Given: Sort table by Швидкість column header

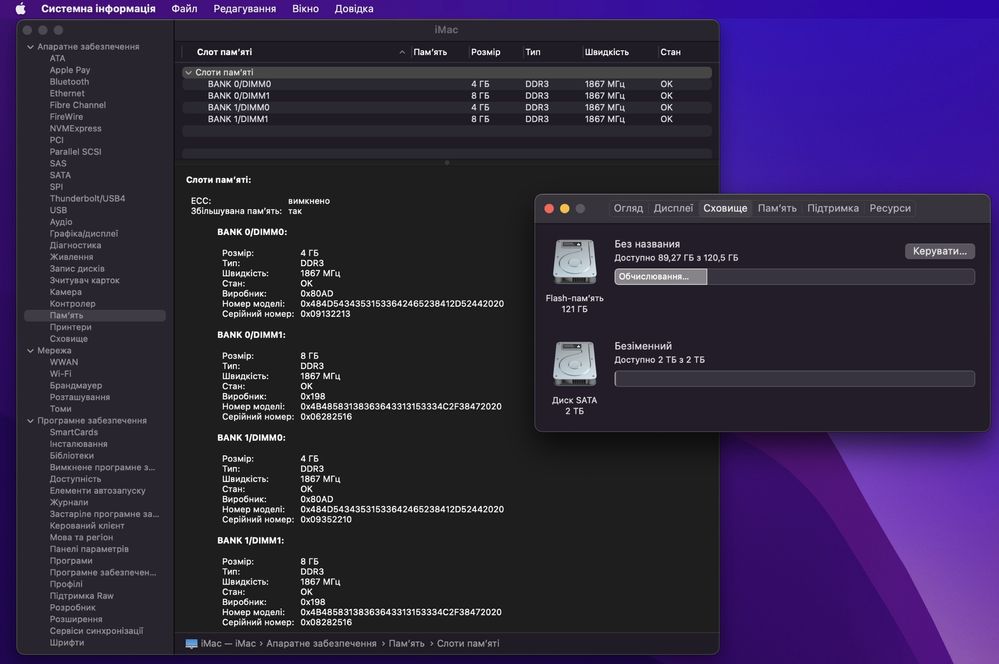Looking at the screenshot, I should pyautogui.click(x=607, y=52).
